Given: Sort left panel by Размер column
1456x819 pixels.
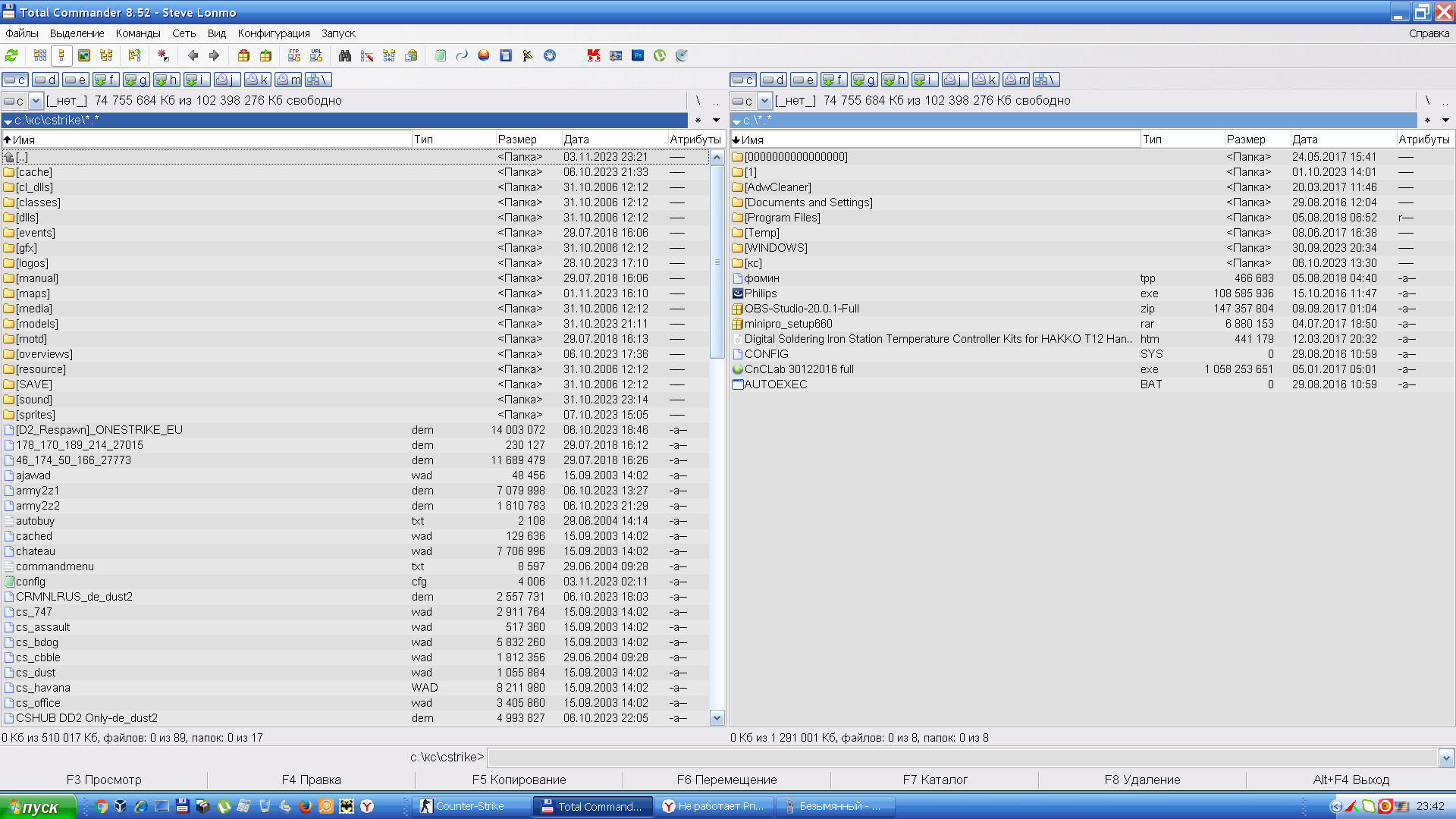Looking at the screenshot, I should coord(528,140).
